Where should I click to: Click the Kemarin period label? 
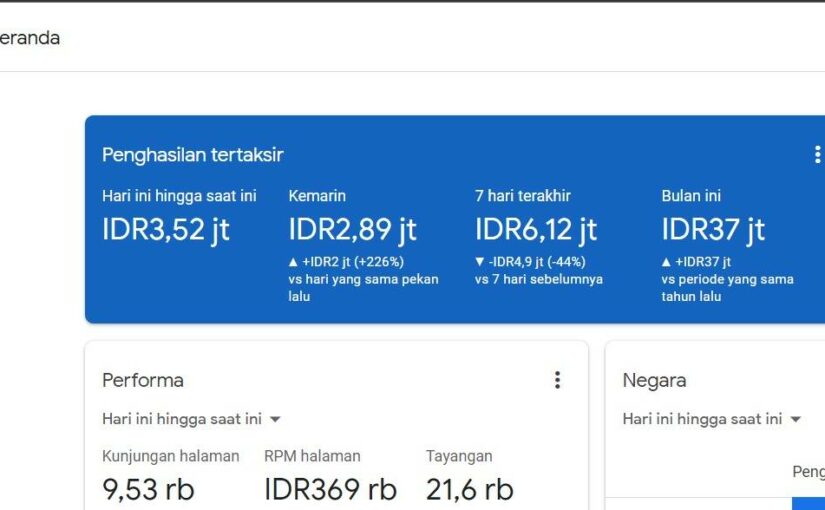point(317,196)
